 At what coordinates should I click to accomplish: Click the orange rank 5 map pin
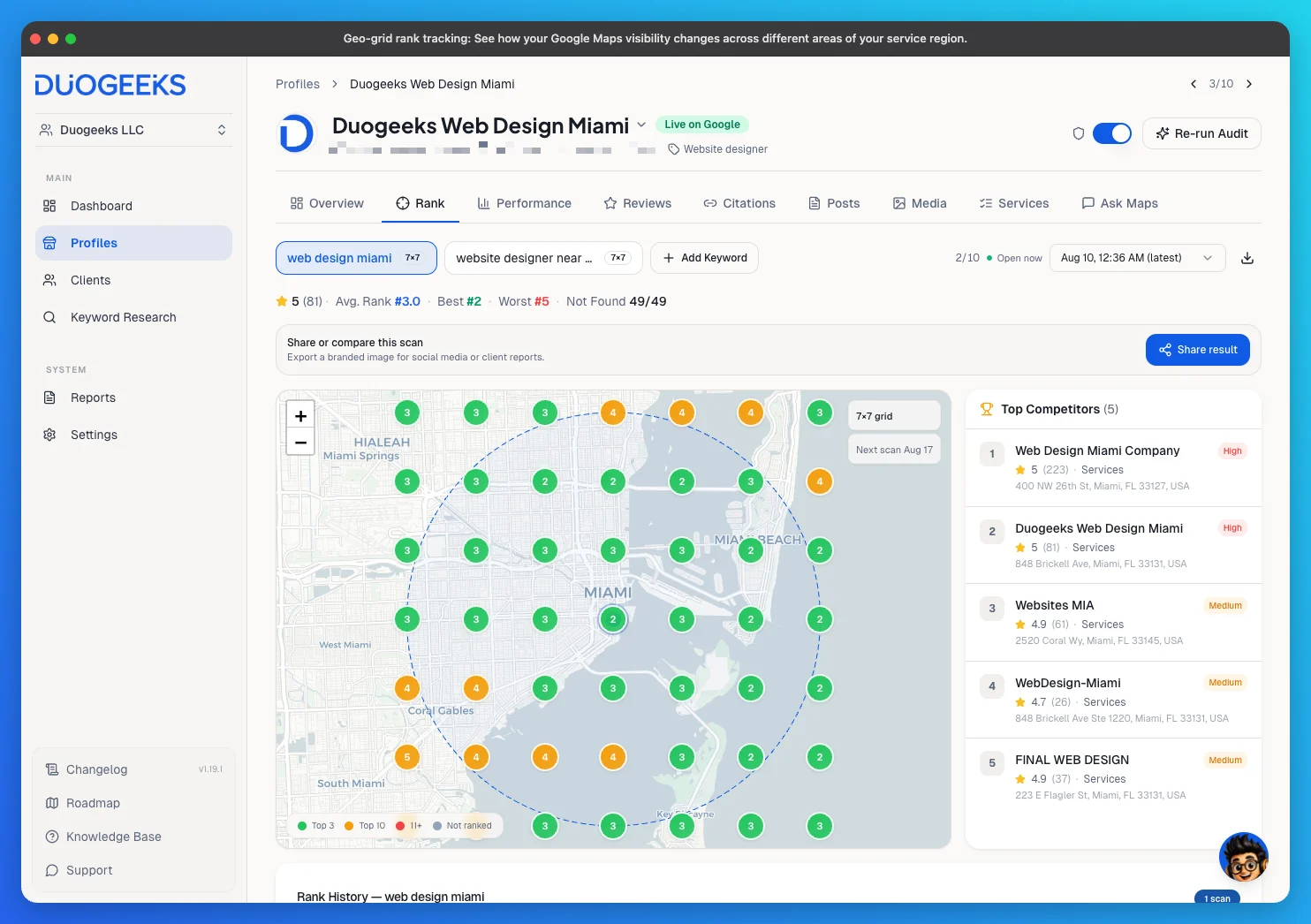coord(407,757)
